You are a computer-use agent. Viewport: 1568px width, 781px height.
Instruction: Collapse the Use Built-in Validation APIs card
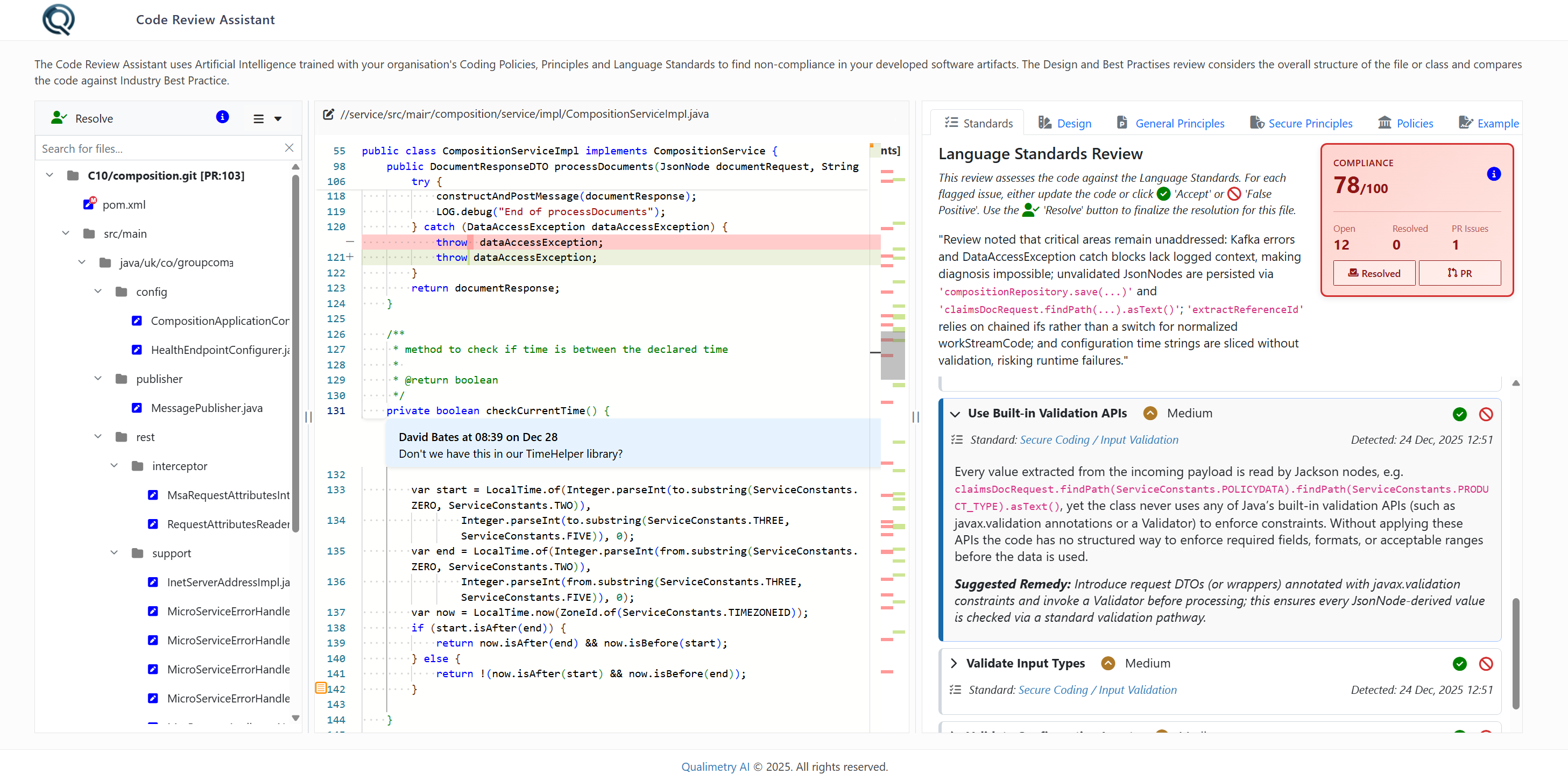(x=956, y=413)
